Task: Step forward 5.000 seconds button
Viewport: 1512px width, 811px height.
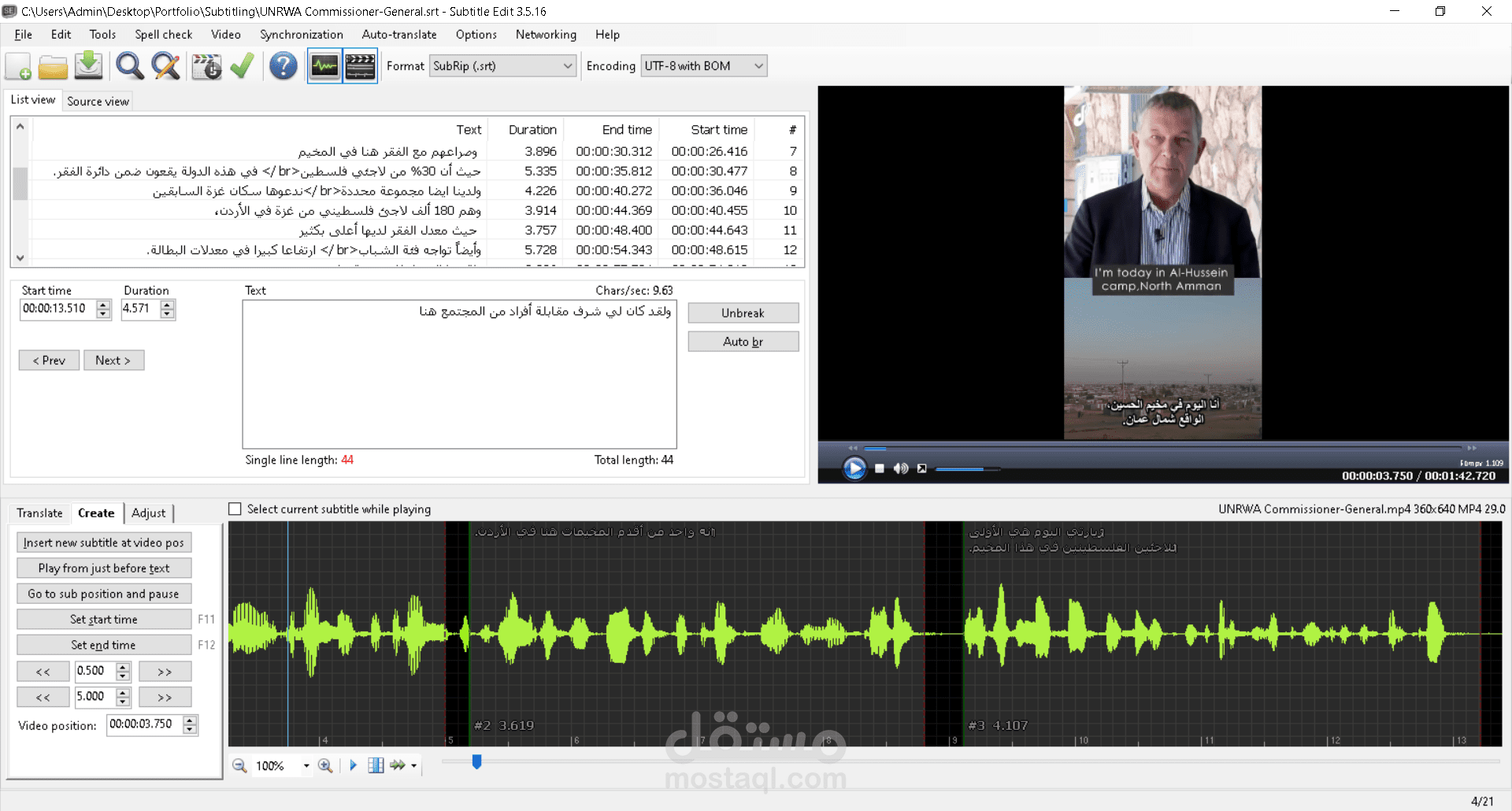Action: (x=165, y=698)
